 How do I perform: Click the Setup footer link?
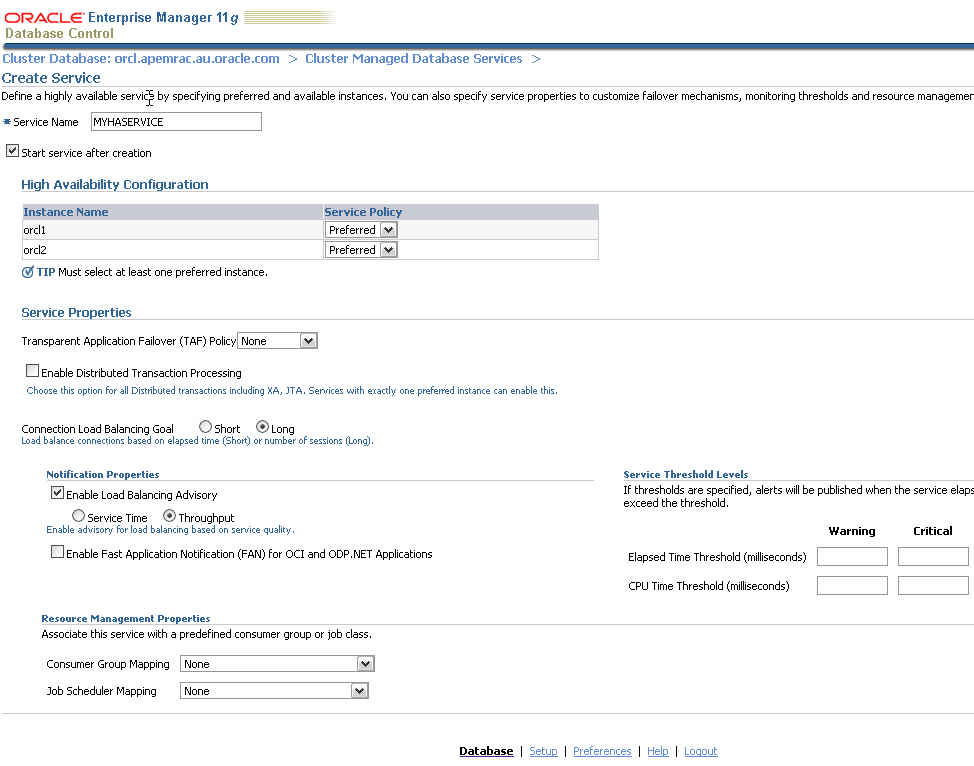coord(543,751)
